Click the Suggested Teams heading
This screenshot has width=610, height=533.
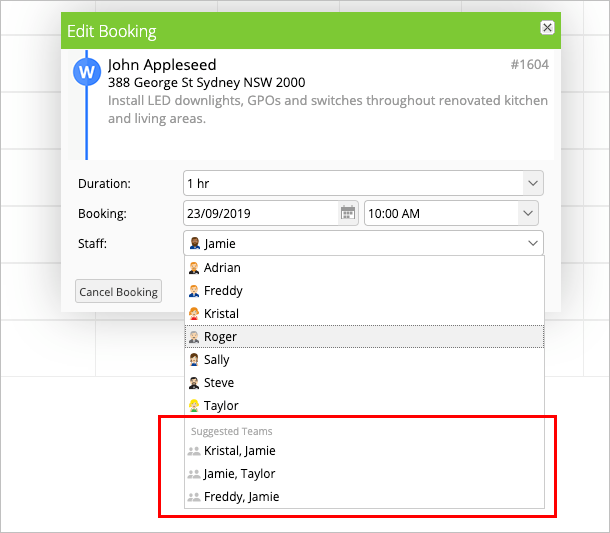click(x=231, y=431)
